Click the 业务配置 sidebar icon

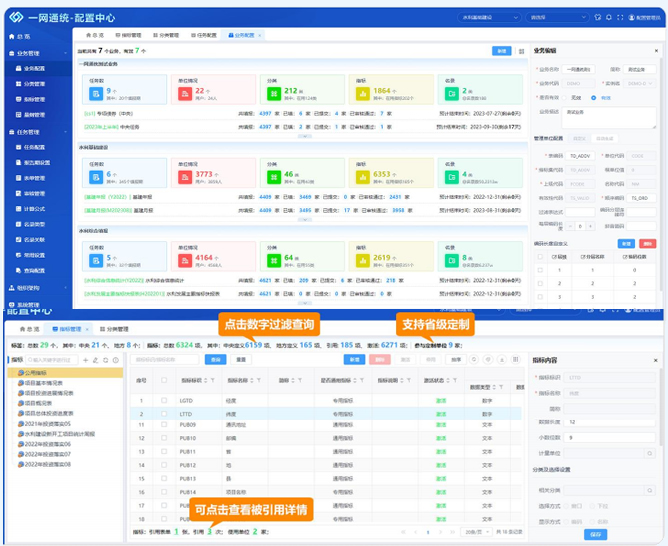coord(16,68)
